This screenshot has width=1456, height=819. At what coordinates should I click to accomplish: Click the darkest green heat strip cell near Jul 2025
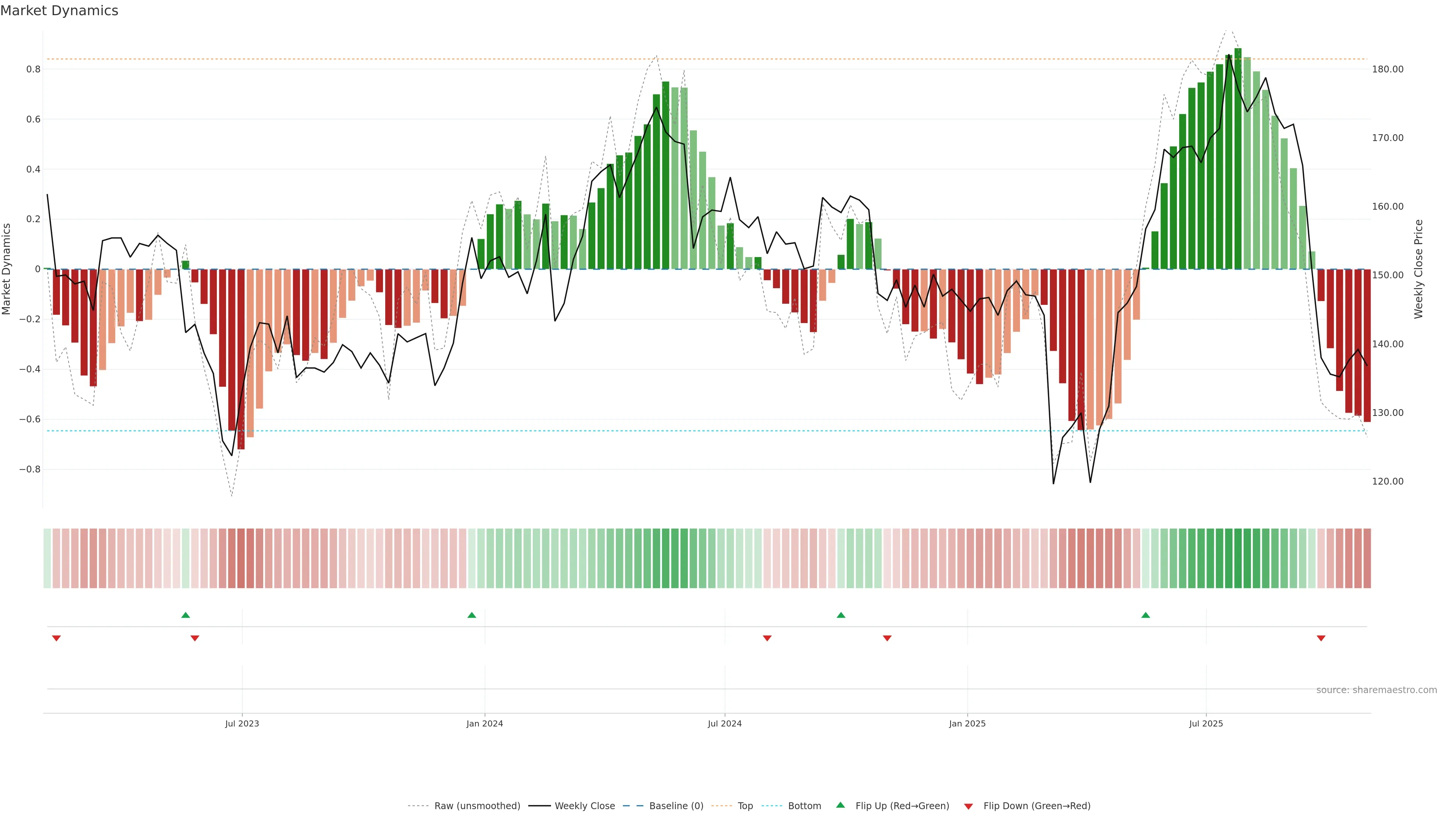pos(1238,559)
